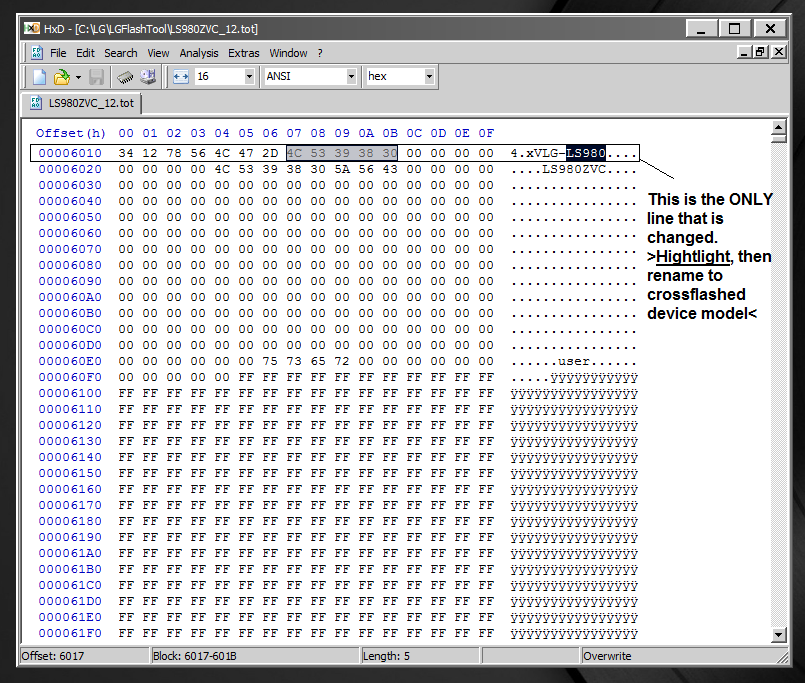This screenshot has height=683, width=805.
Task: Click hex byte 4C at column 07 in row 00006010
Action: (294, 153)
